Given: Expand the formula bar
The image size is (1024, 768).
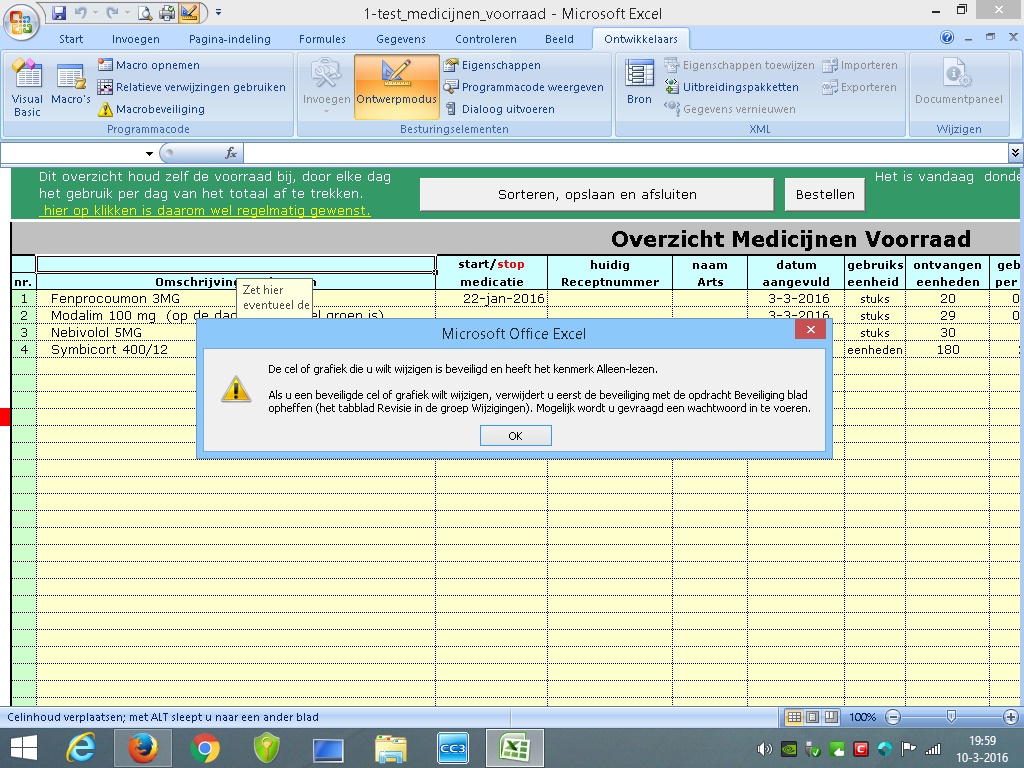Looking at the screenshot, I should 1015,153.
